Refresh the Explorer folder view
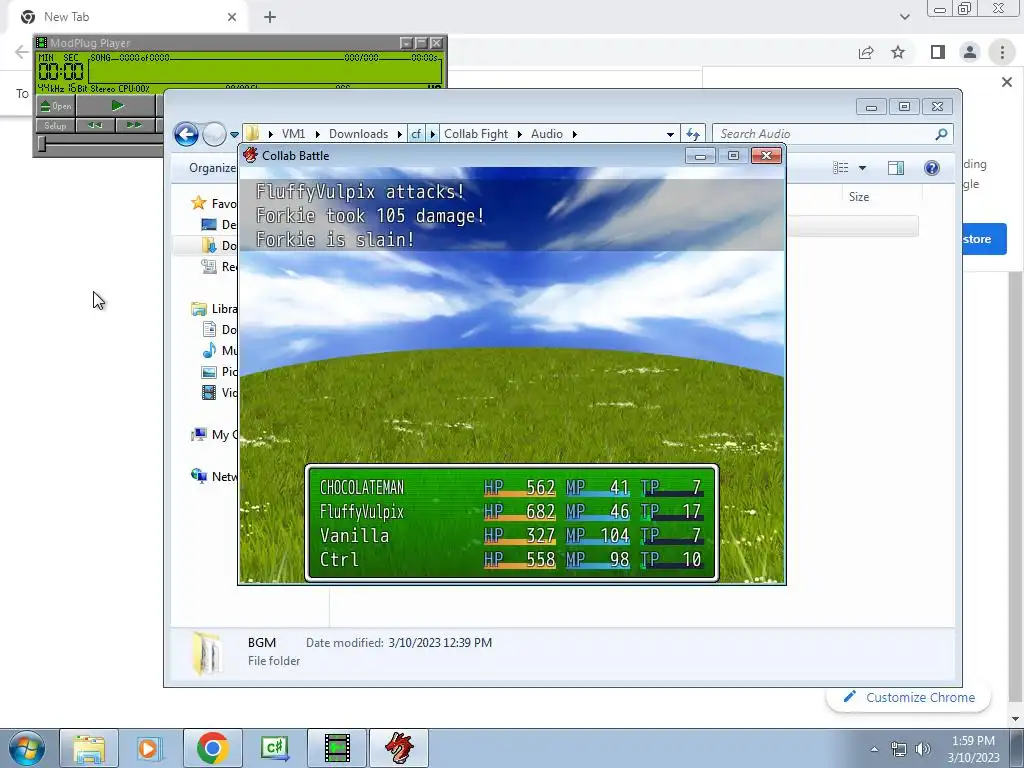Viewport: 1024px width, 768px height. pyautogui.click(x=693, y=135)
